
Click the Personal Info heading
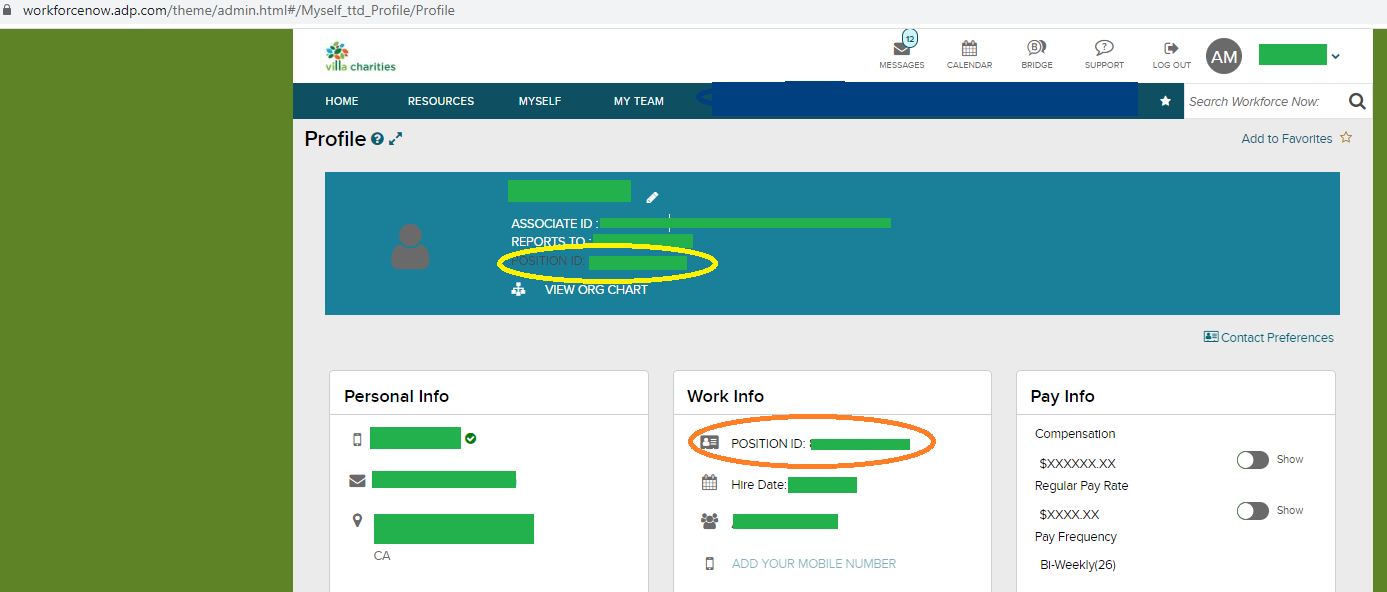[x=397, y=396]
